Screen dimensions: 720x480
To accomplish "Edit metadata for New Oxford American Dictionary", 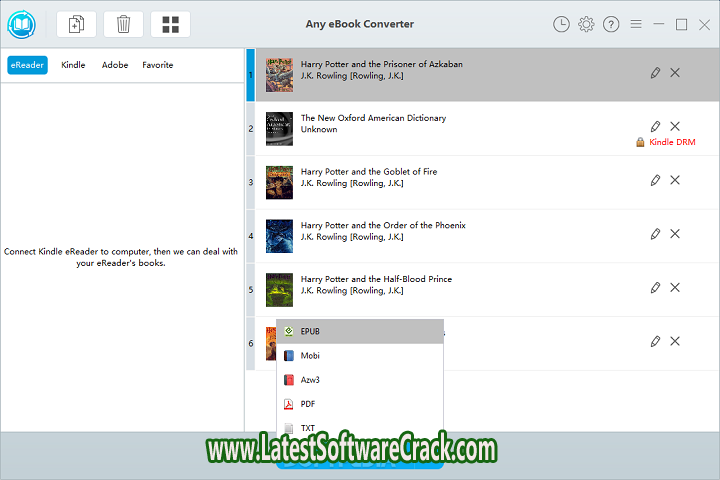I will [x=655, y=126].
